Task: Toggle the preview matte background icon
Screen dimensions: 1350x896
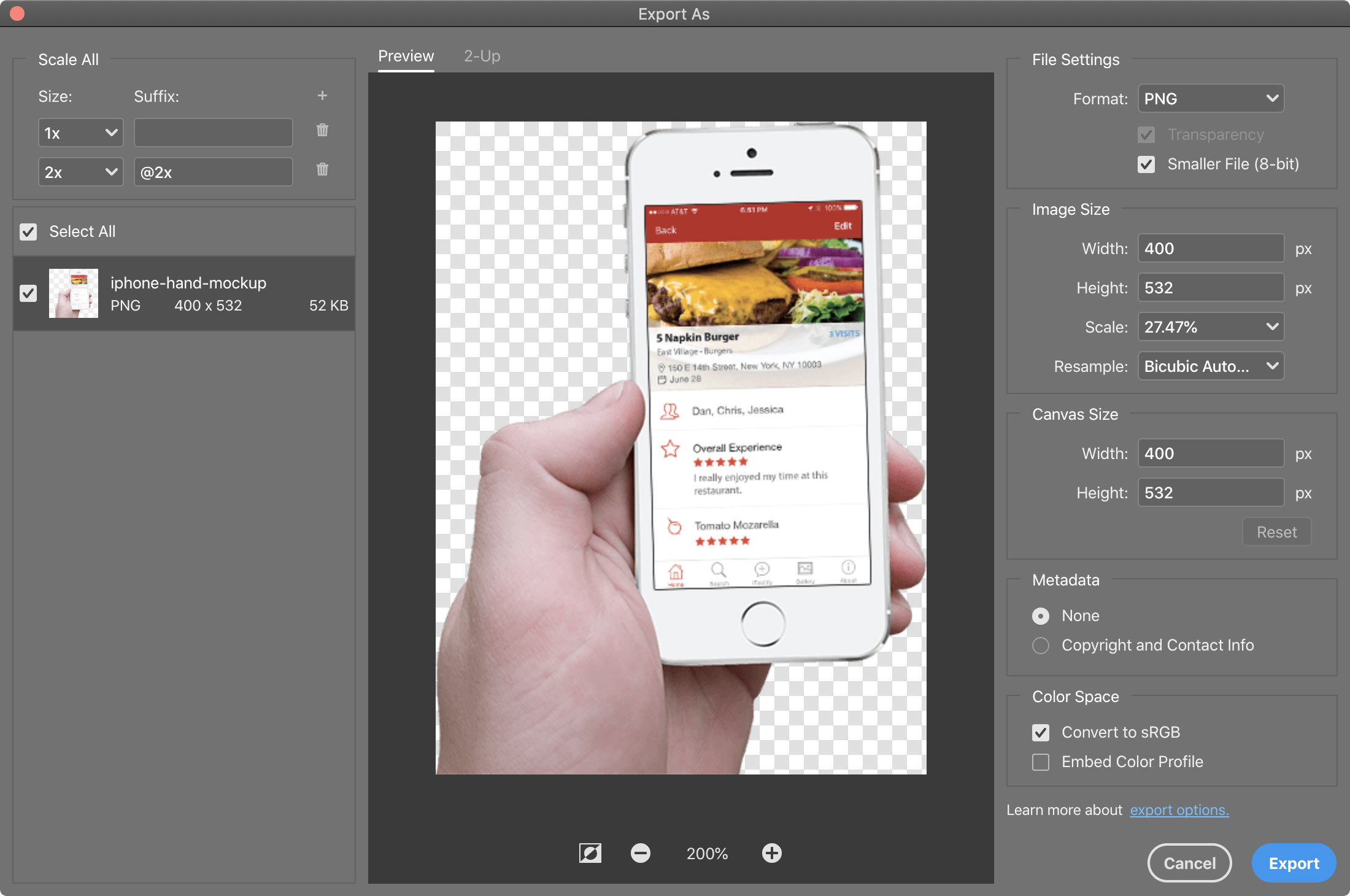Action: click(590, 853)
